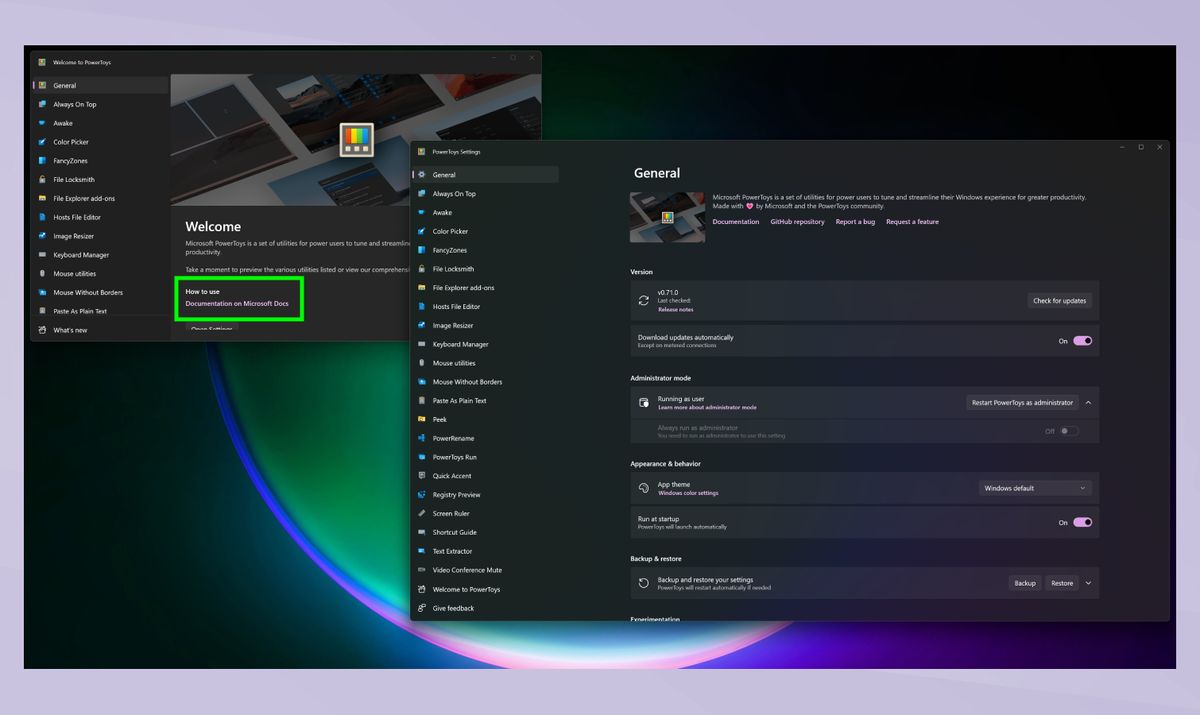1200x715 pixels.
Task: Expand the Restore options arrow in Backup & restore
Action: pyautogui.click(x=1086, y=582)
